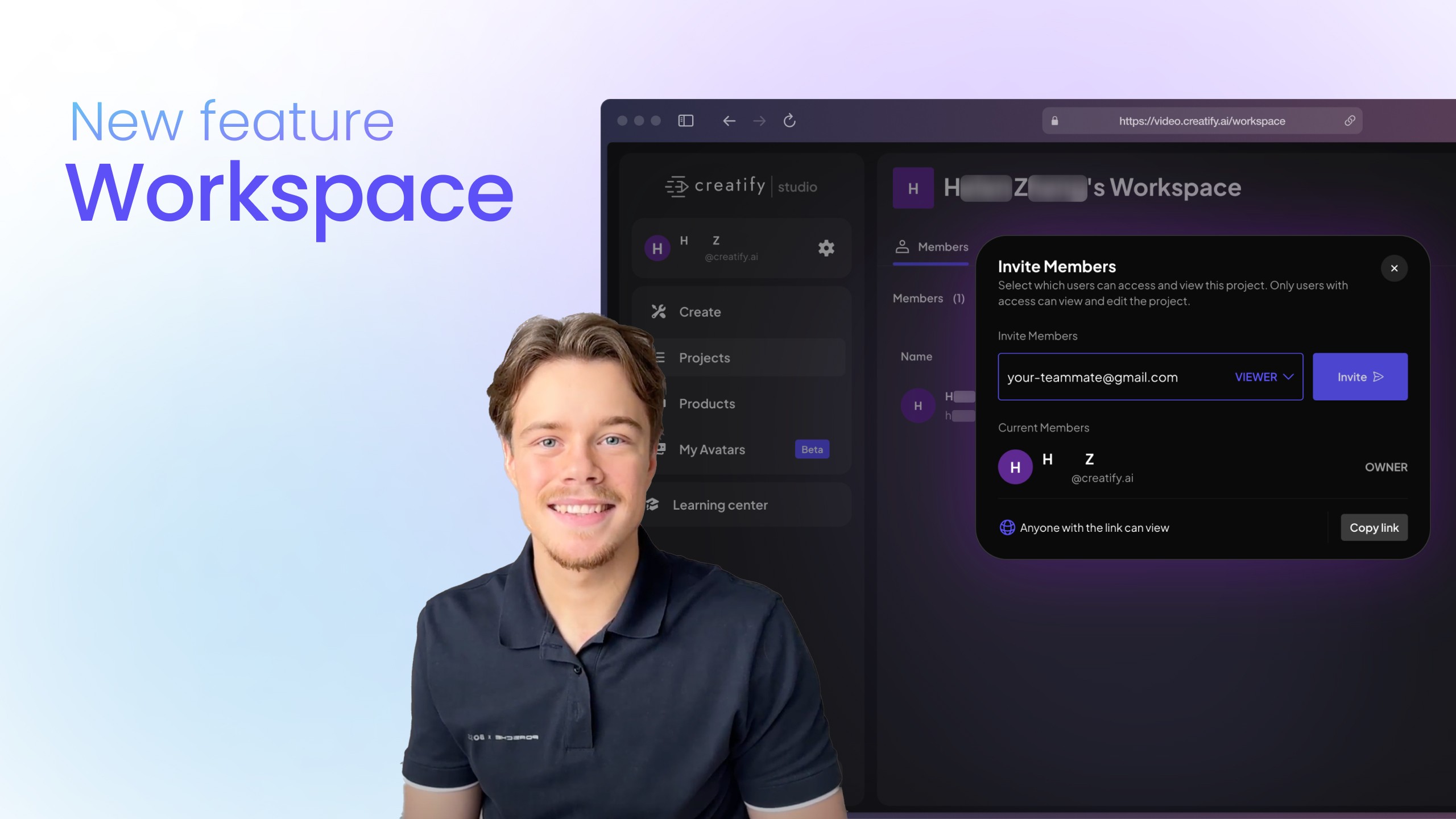Open the profile avatar in the sidebar card
The image size is (1456, 819).
tap(657, 249)
